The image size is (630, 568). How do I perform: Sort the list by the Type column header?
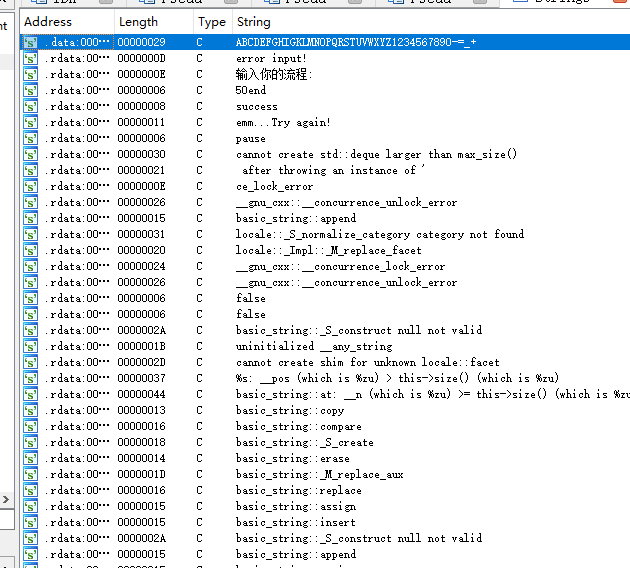click(212, 22)
